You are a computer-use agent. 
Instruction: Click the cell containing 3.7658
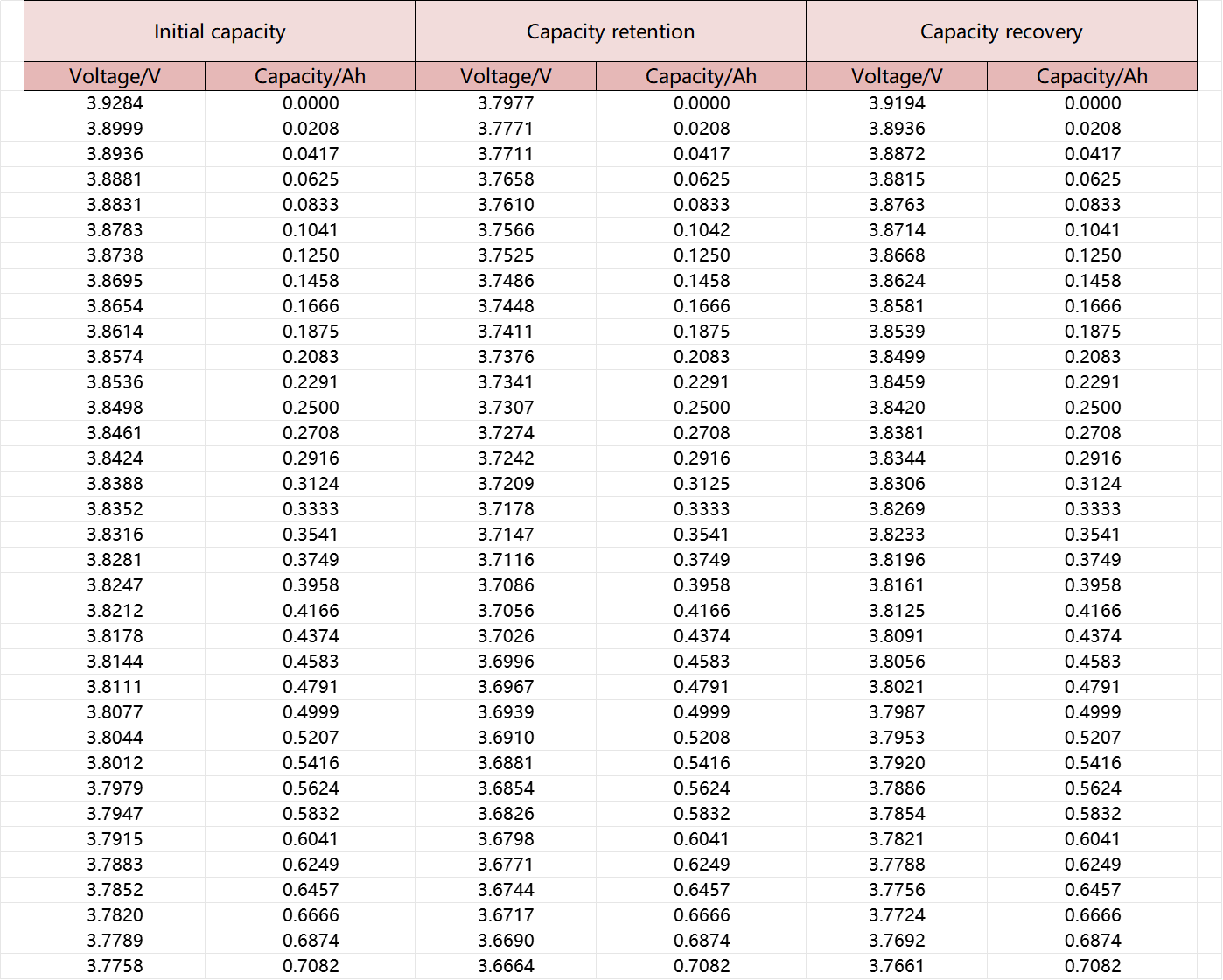pos(506,179)
